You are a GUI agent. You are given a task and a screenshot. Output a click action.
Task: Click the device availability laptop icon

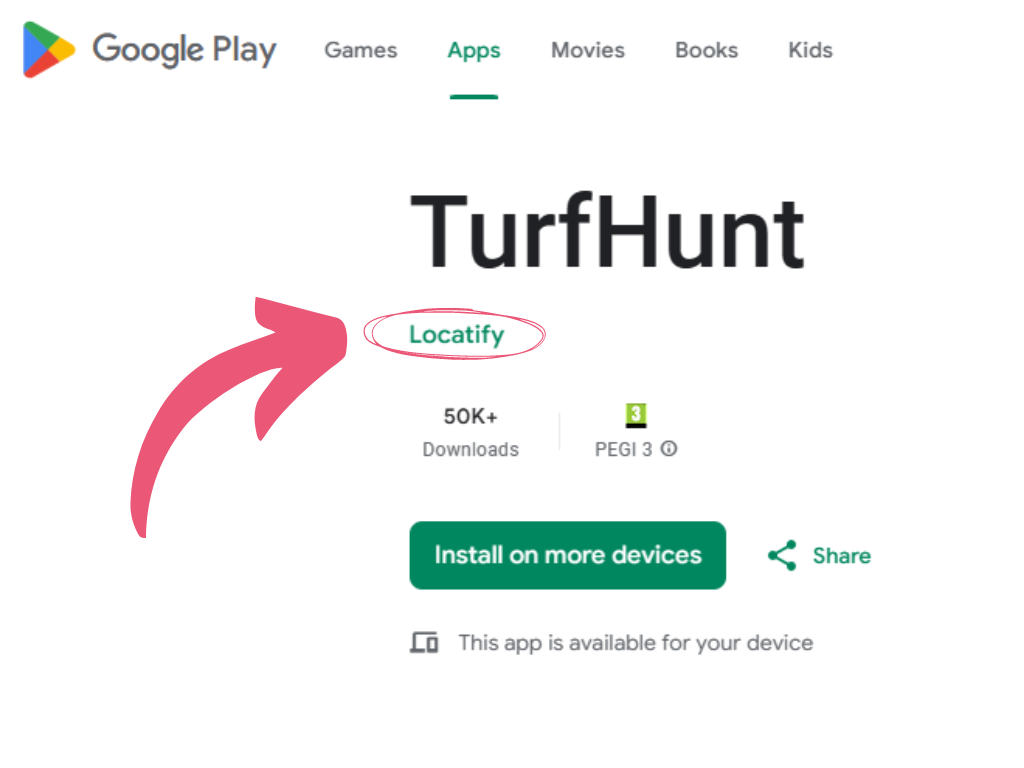424,642
